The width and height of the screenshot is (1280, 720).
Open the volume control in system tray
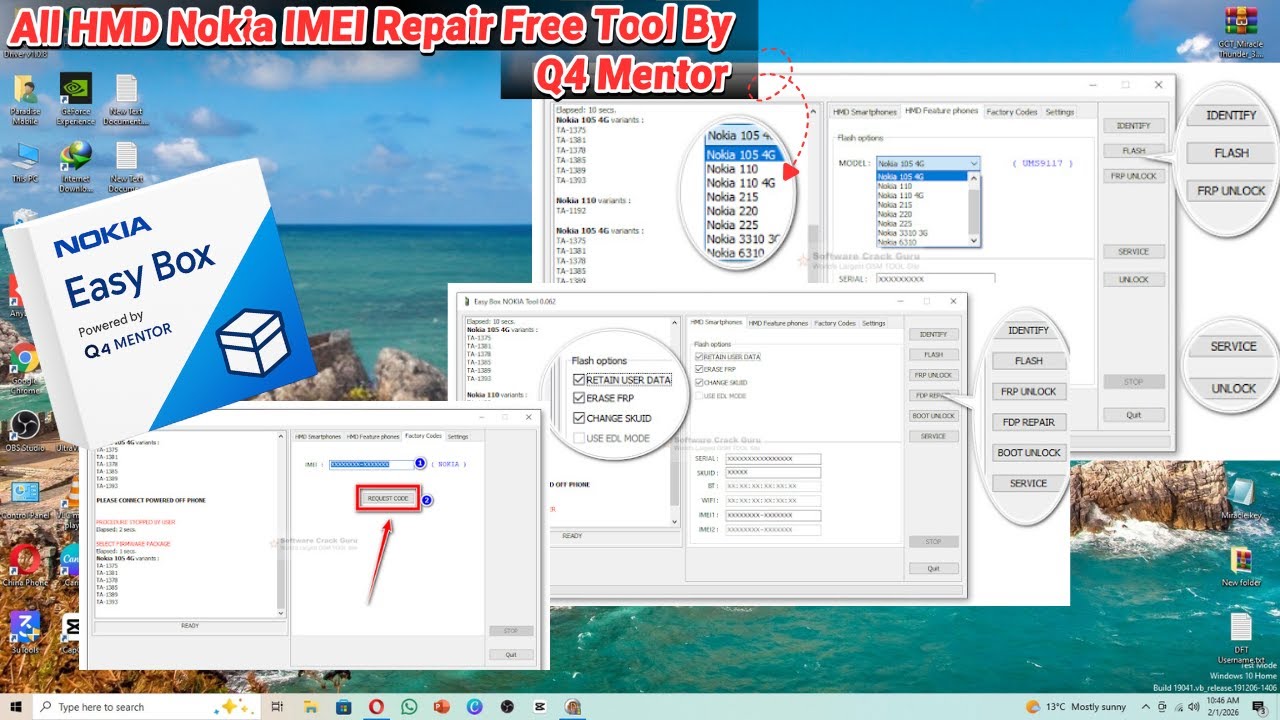(1193, 706)
